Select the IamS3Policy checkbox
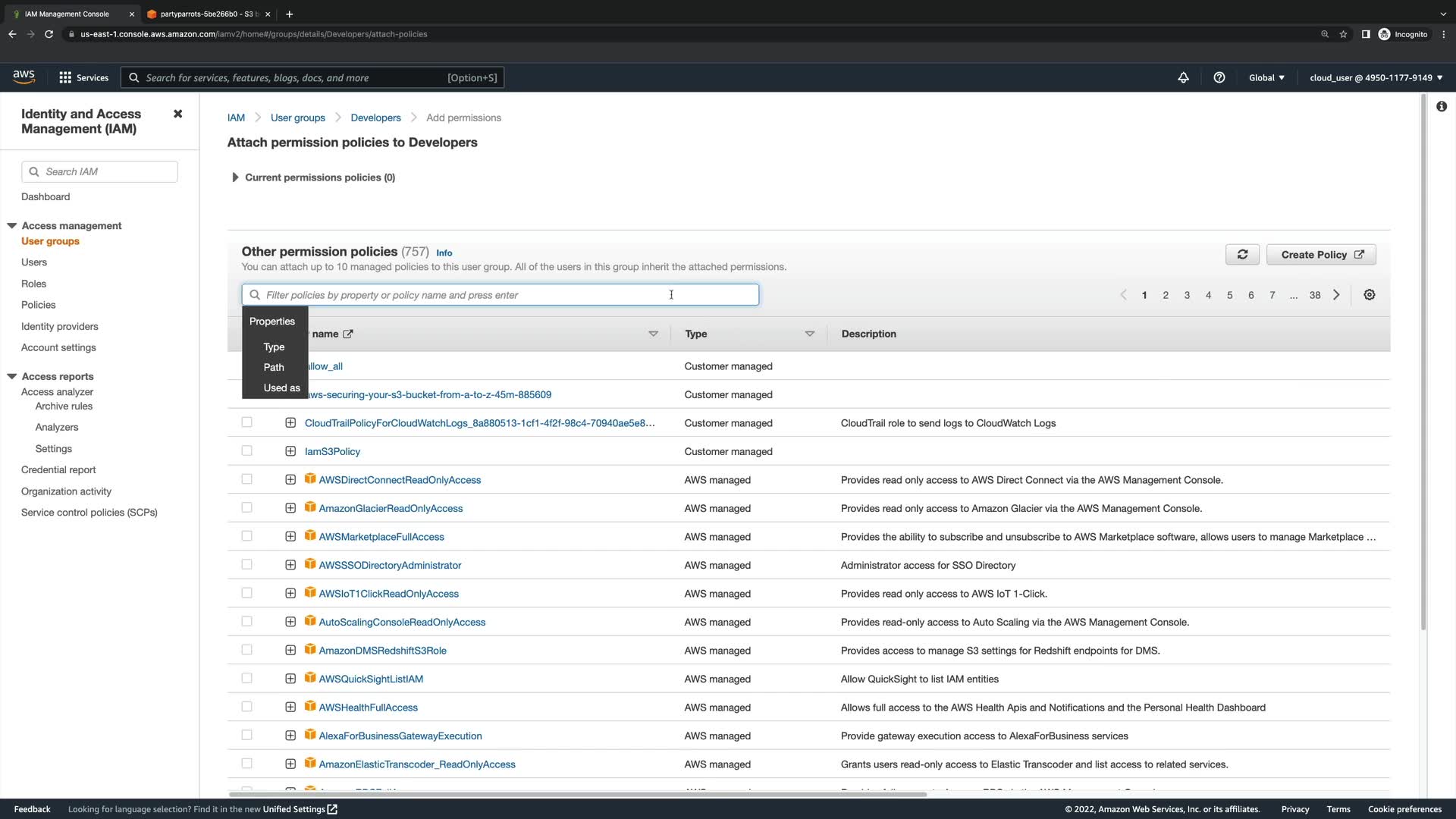This screenshot has height=819, width=1456. (x=246, y=450)
